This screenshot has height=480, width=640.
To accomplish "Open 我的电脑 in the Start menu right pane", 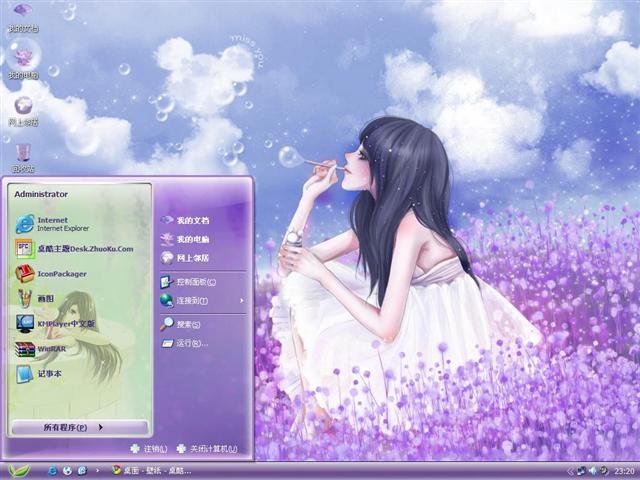I will point(185,239).
